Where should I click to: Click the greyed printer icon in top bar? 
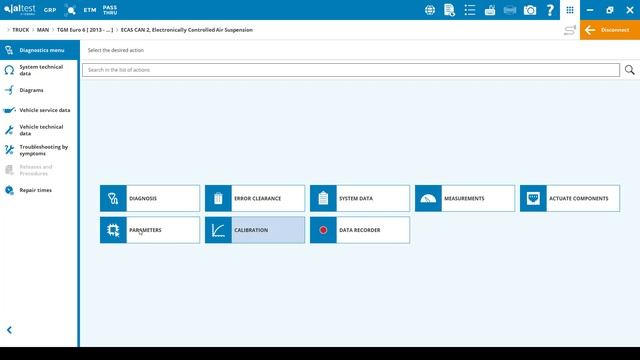pos(510,10)
